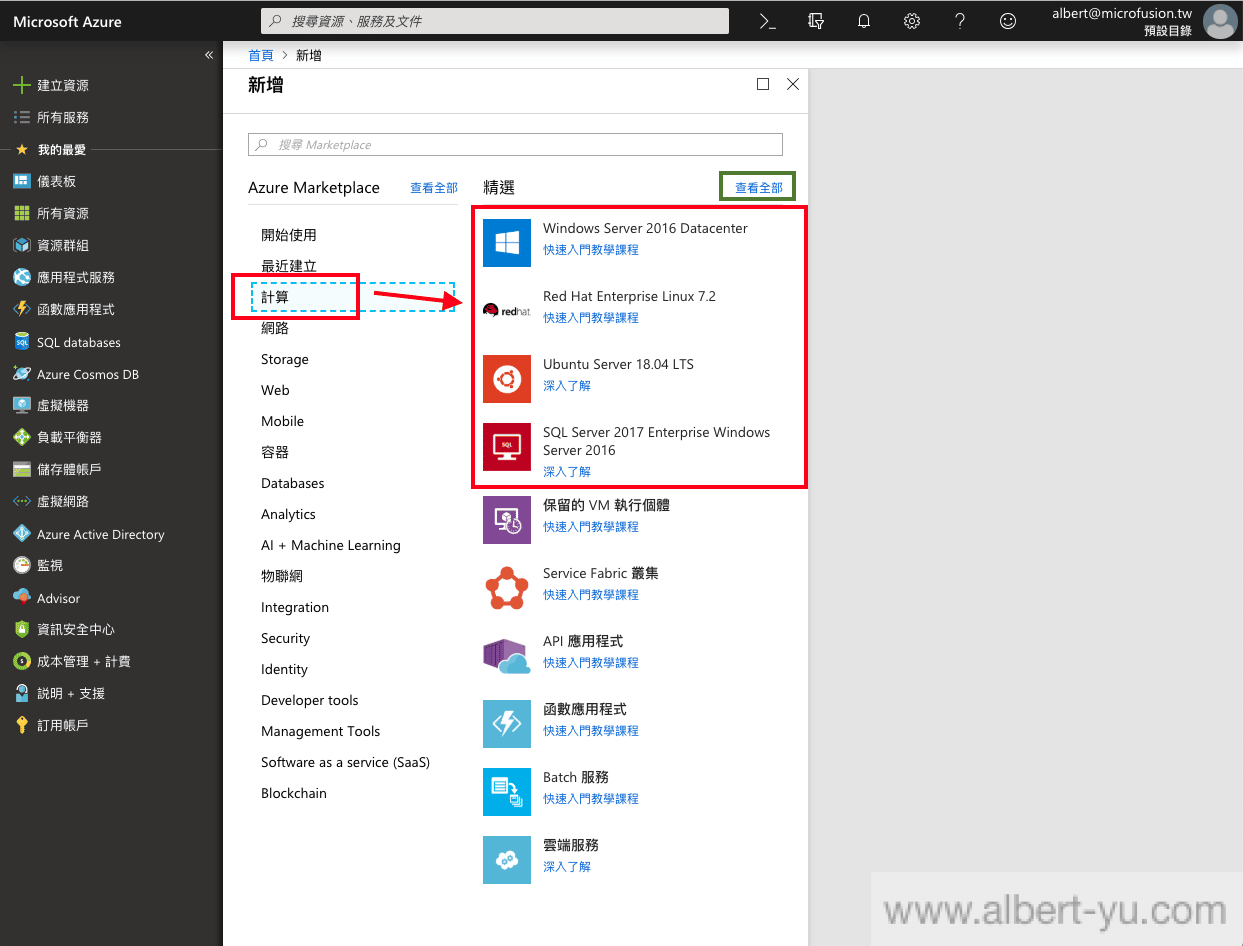Screen dimensions: 1243x946
Task: Select Storage category
Action: 285,359
